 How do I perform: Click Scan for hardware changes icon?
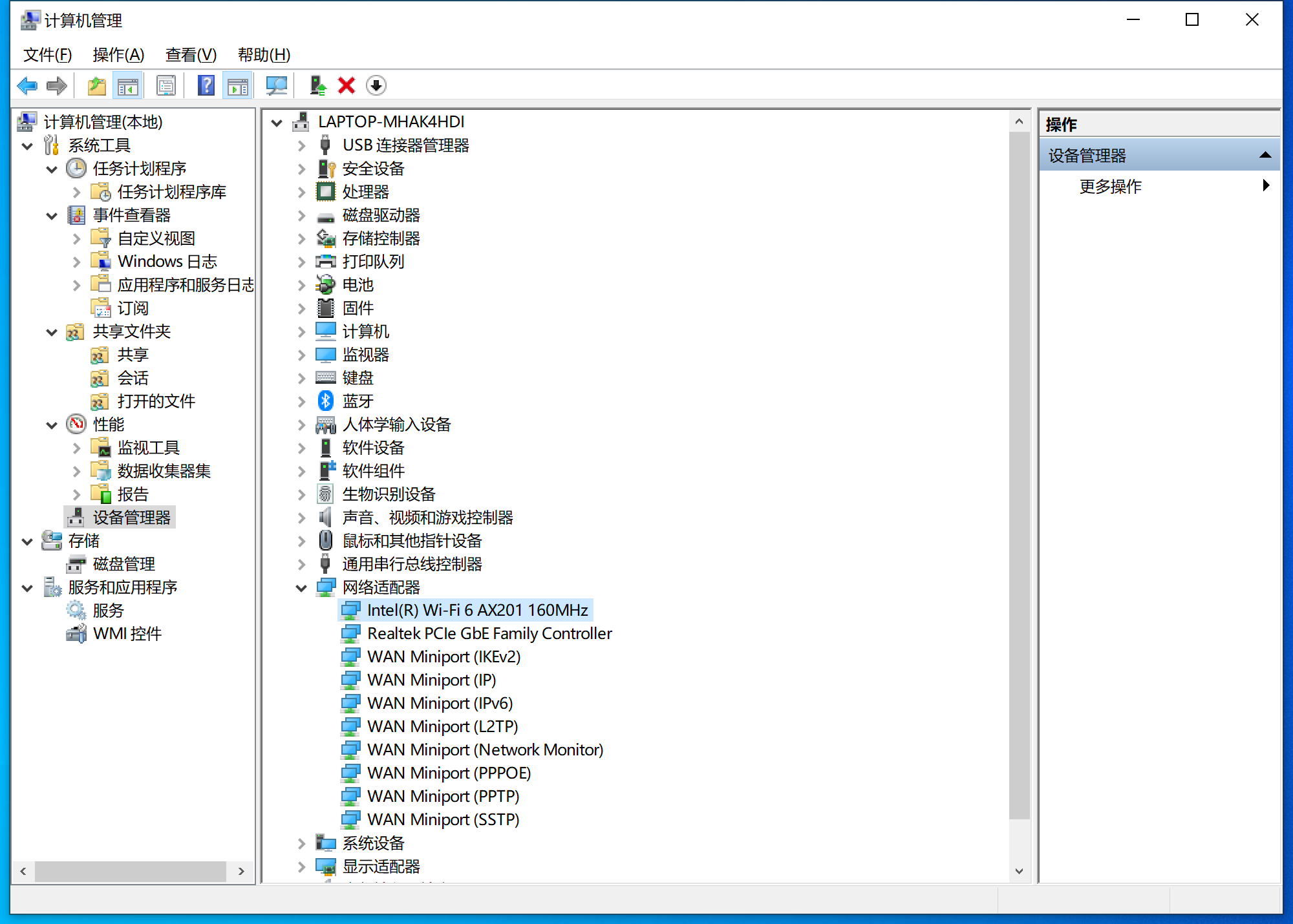[x=277, y=85]
